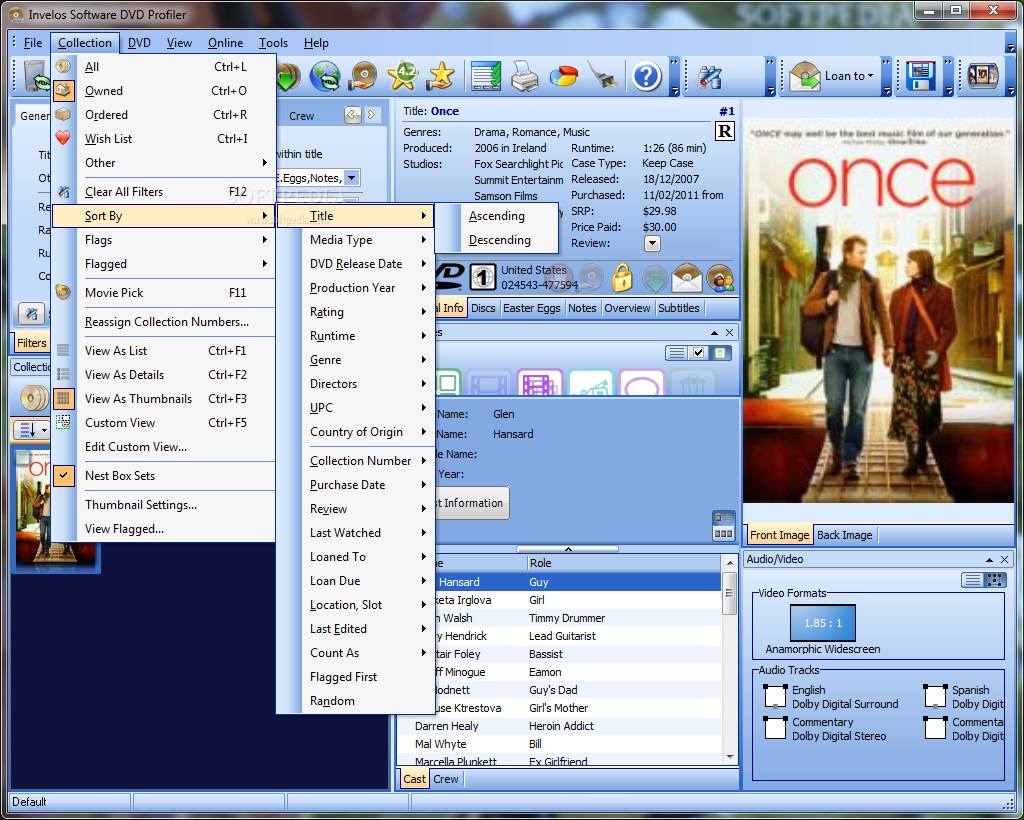Viewport: 1024px width, 820px height.
Task: Open the sort order dropdown button under Collection
Action: (31, 430)
